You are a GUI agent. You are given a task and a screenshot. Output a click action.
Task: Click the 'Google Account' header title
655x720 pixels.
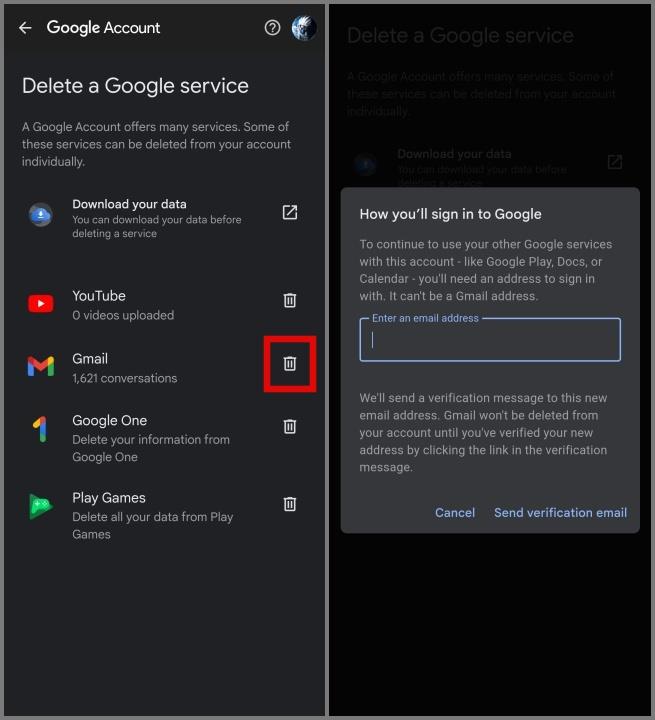pos(103,28)
